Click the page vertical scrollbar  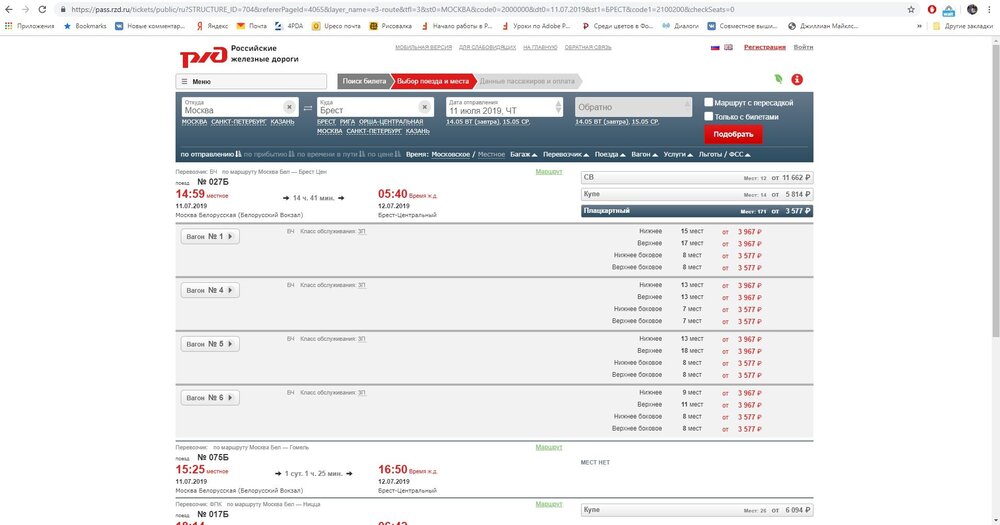(x=996, y=191)
